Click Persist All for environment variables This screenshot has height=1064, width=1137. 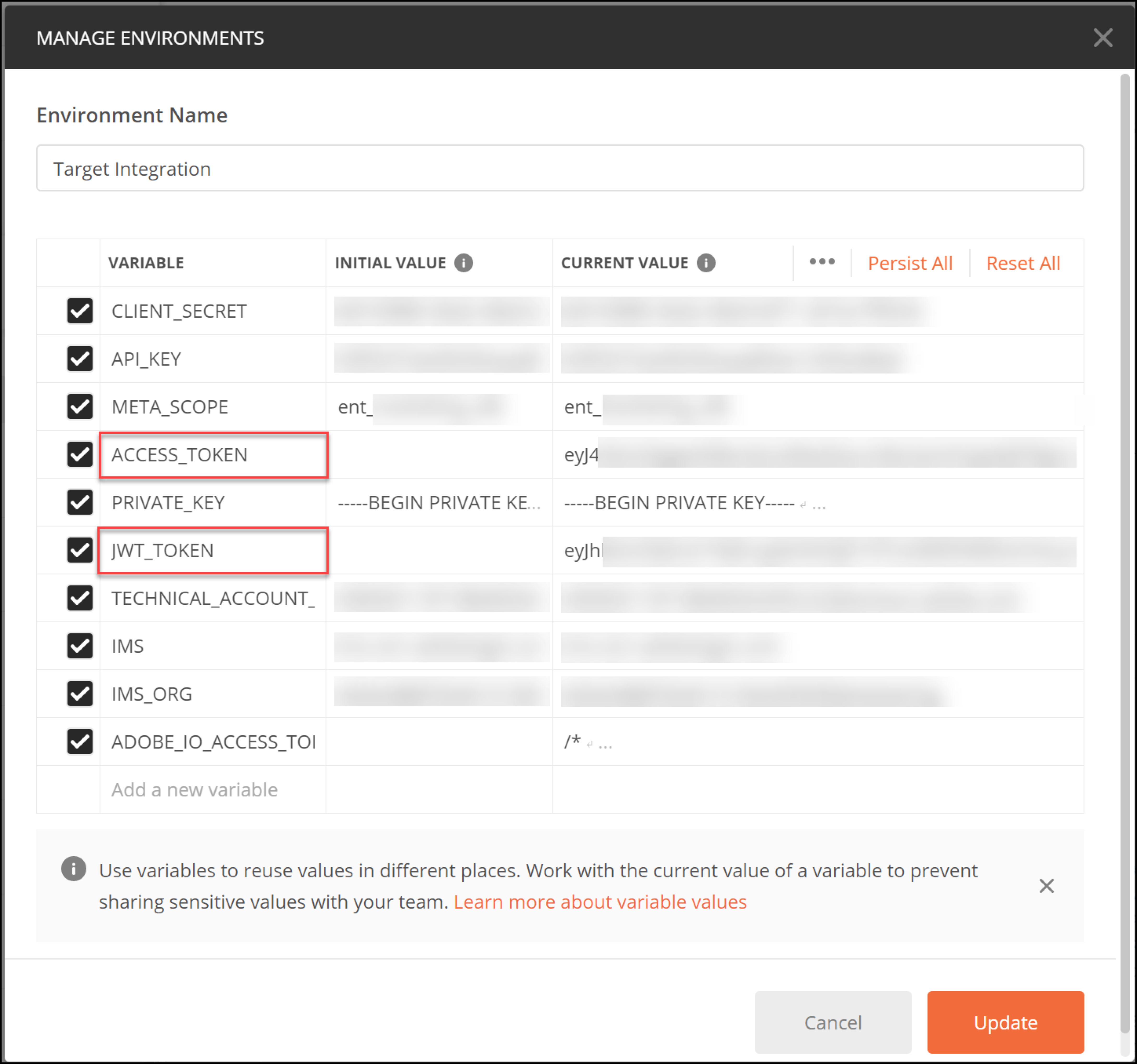(x=910, y=263)
